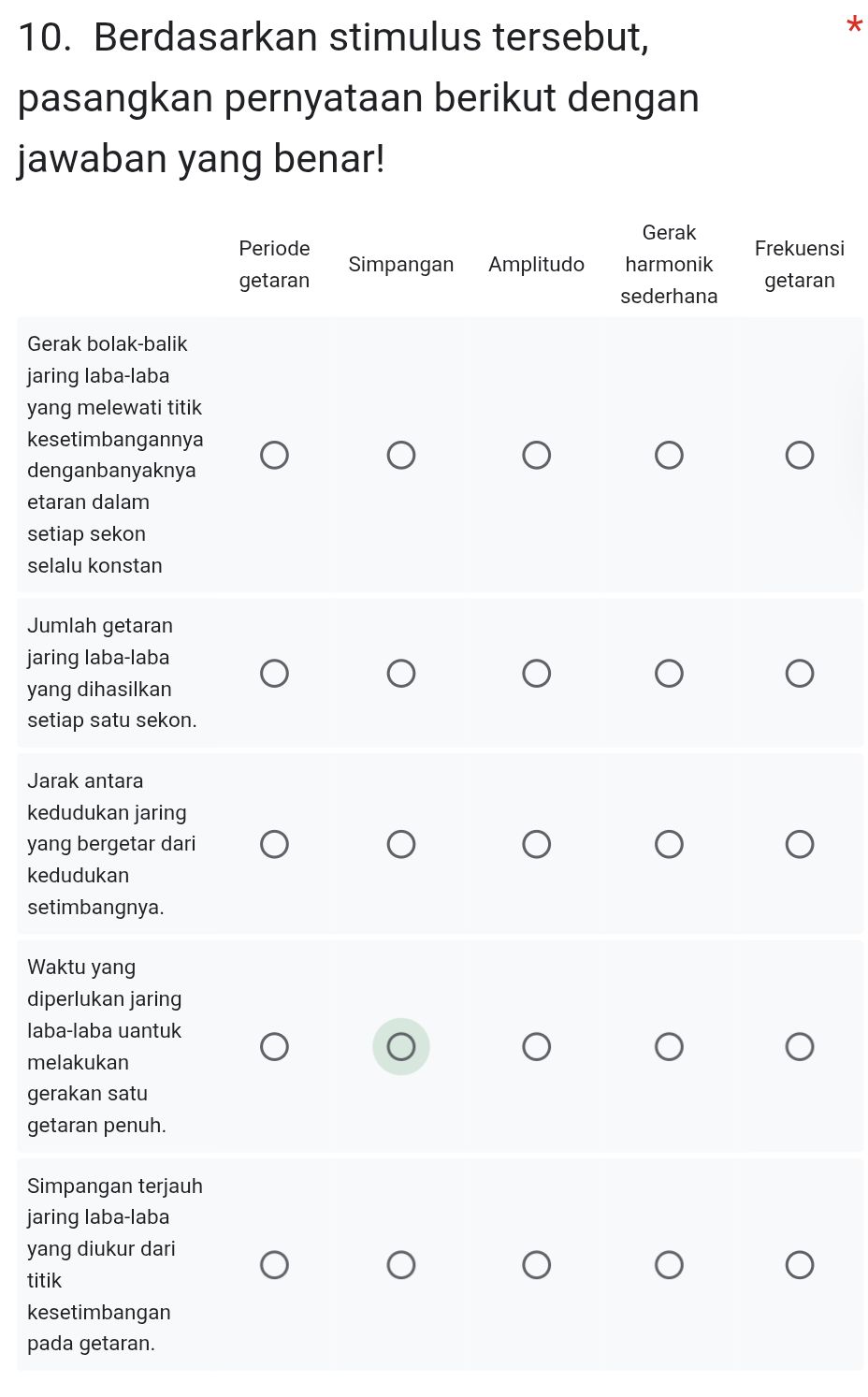
Task: Select Frekuensi getaran for Simpangan terjauh row
Action: [800, 1265]
